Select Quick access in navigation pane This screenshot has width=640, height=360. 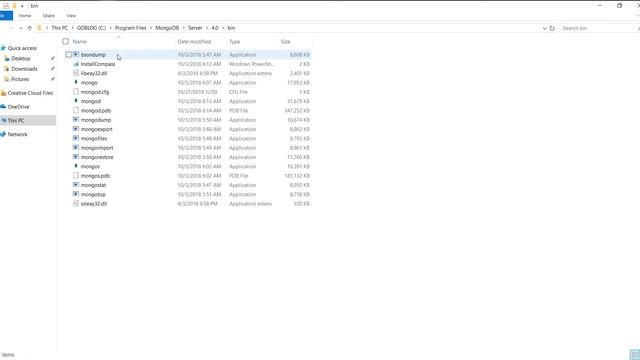click(22, 48)
